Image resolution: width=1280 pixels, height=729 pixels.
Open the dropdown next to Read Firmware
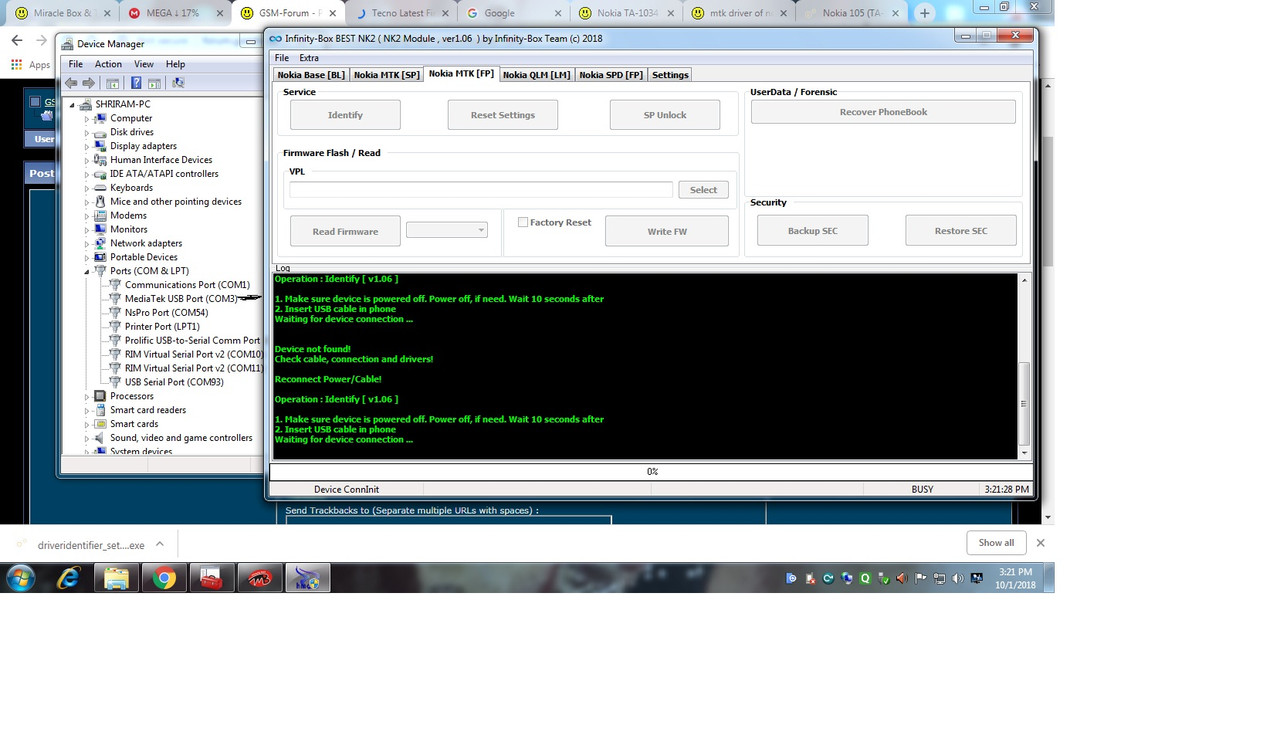pyautogui.click(x=447, y=230)
